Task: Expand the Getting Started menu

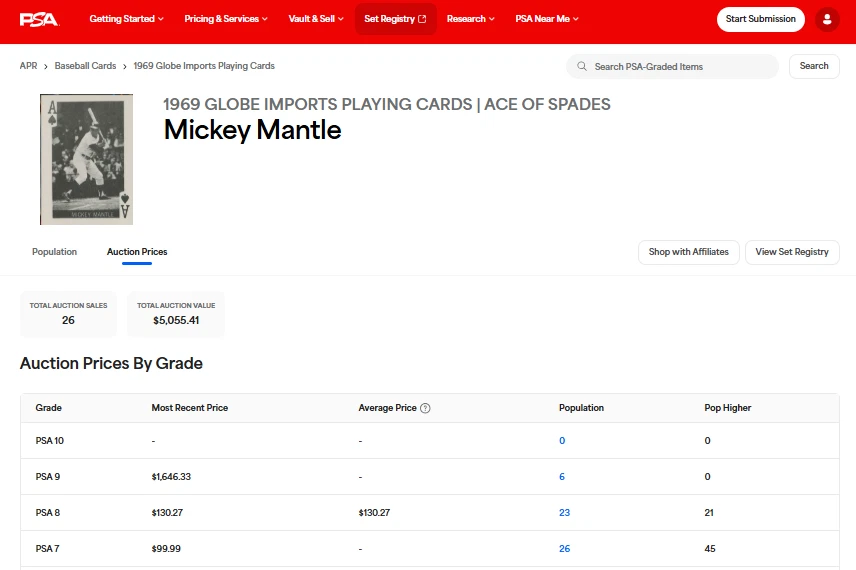Action: [127, 19]
